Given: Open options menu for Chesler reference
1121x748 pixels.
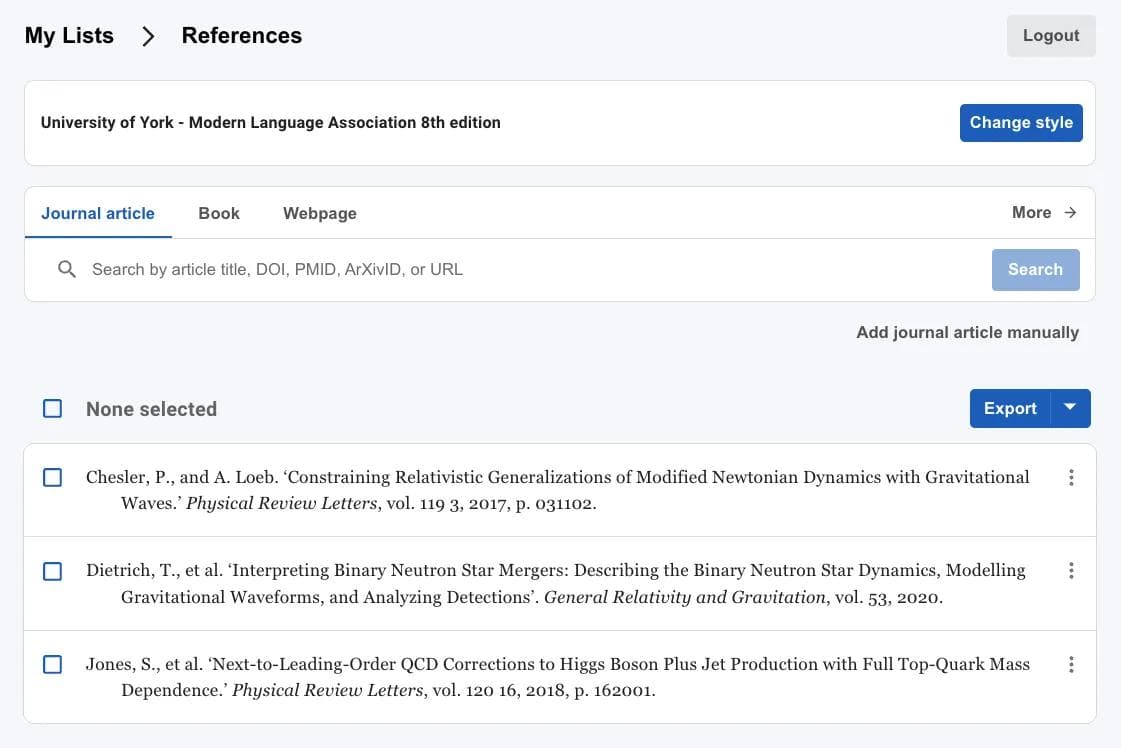Looking at the screenshot, I should tap(1071, 478).
